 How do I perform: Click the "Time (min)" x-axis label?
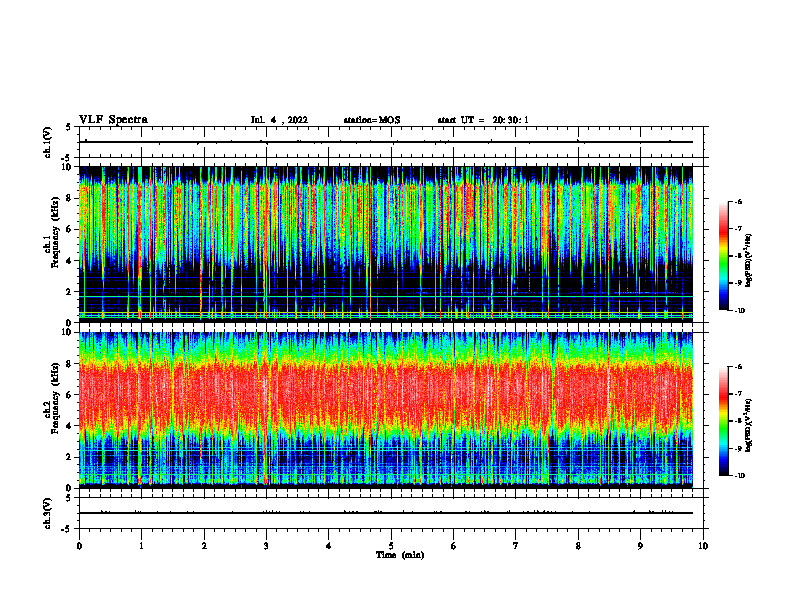pyautogui.click(x=400, y=555)
